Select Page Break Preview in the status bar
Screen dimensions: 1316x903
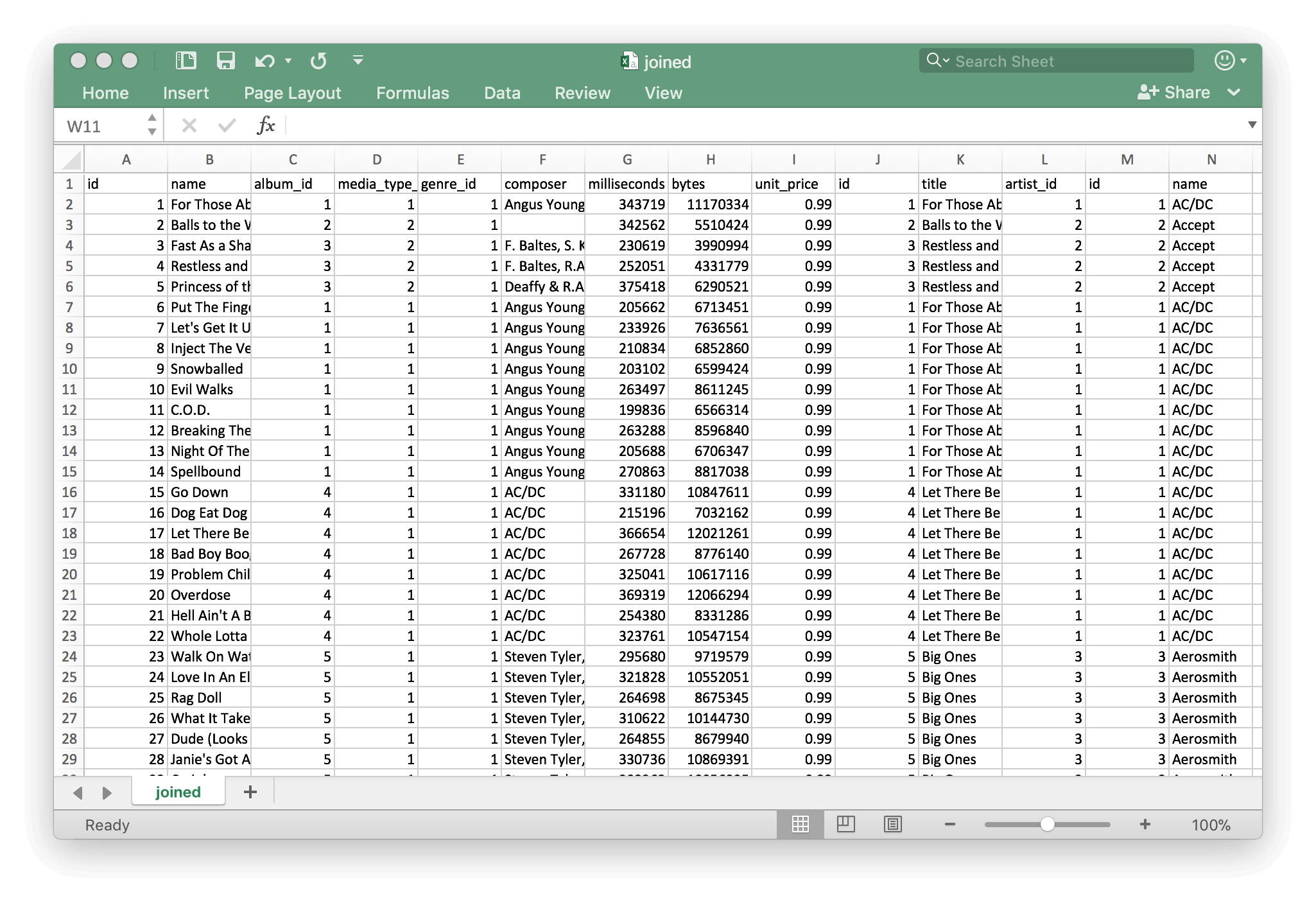[x=894, y=825]
